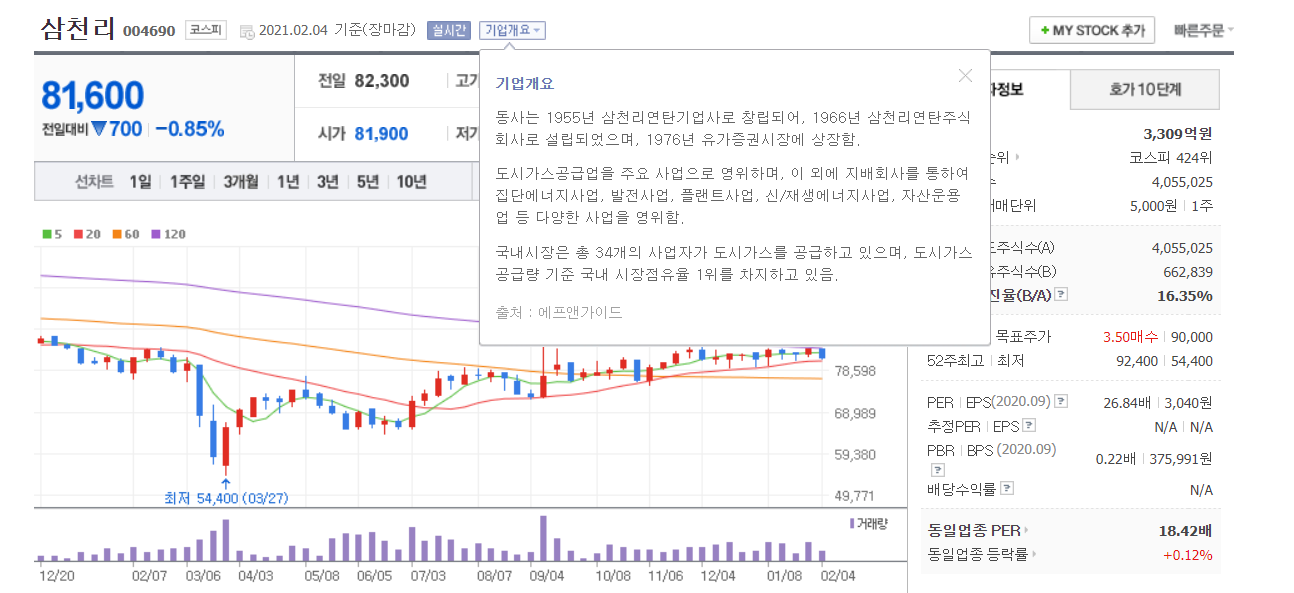
Task: Click the 49,771 price axis label
Action: [x=855, y=496]
